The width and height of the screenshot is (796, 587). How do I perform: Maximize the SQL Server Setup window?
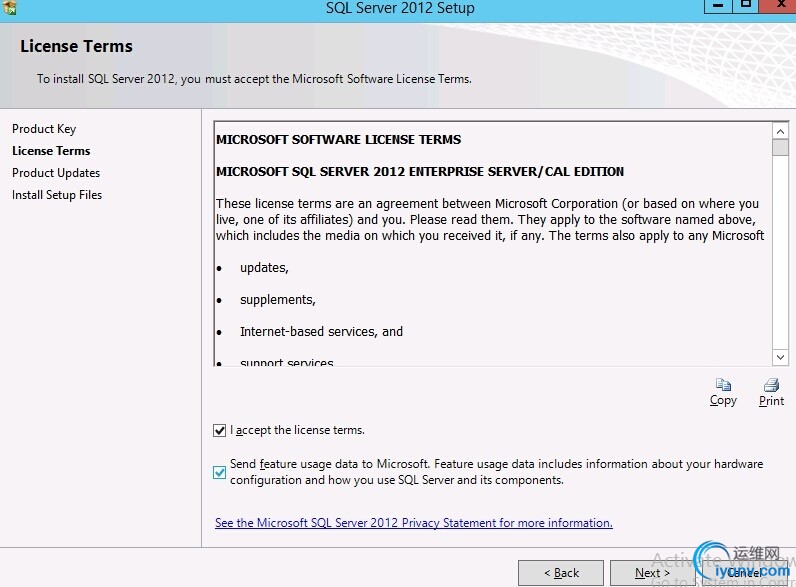coord(745,6)
